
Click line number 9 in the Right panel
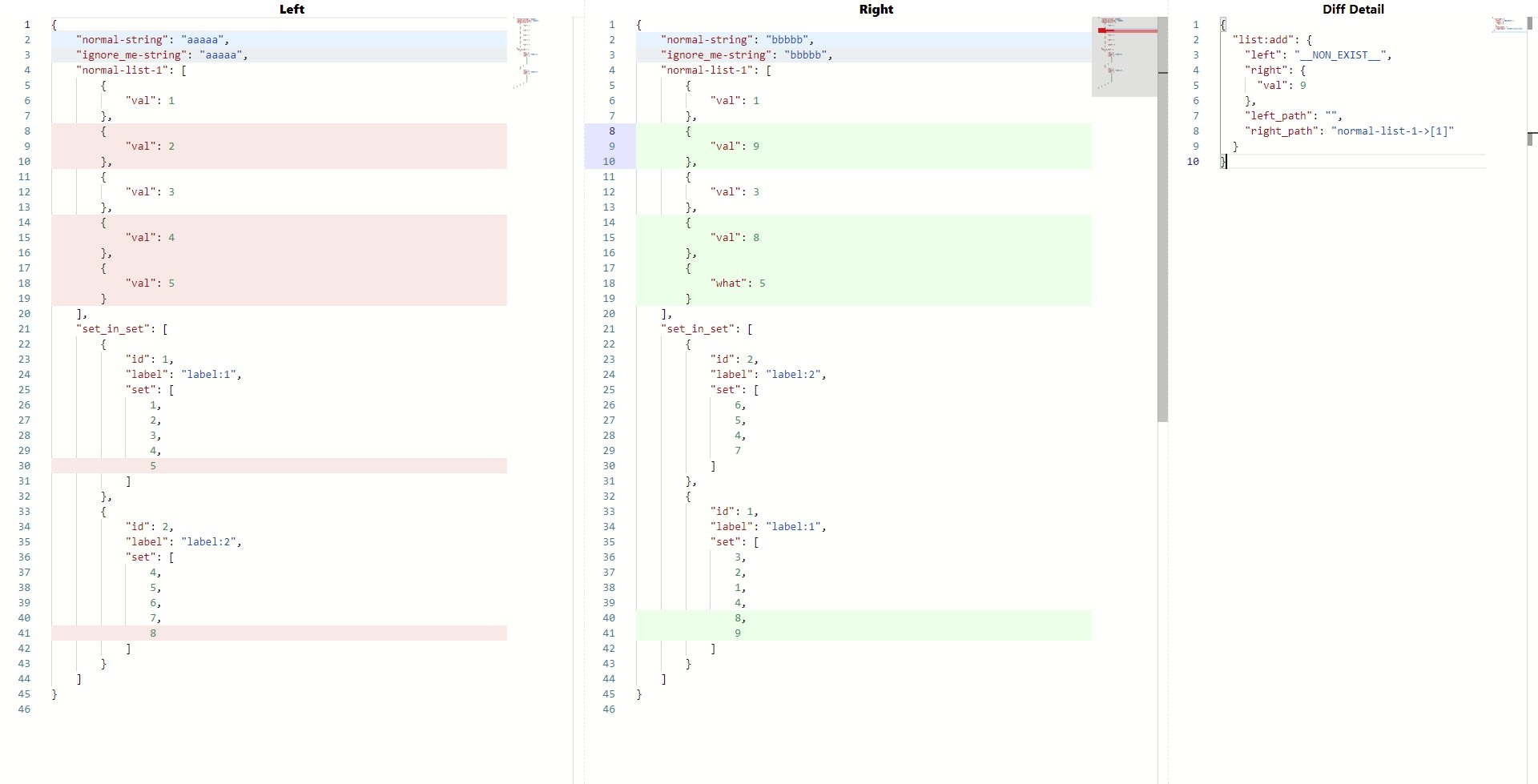611,146
